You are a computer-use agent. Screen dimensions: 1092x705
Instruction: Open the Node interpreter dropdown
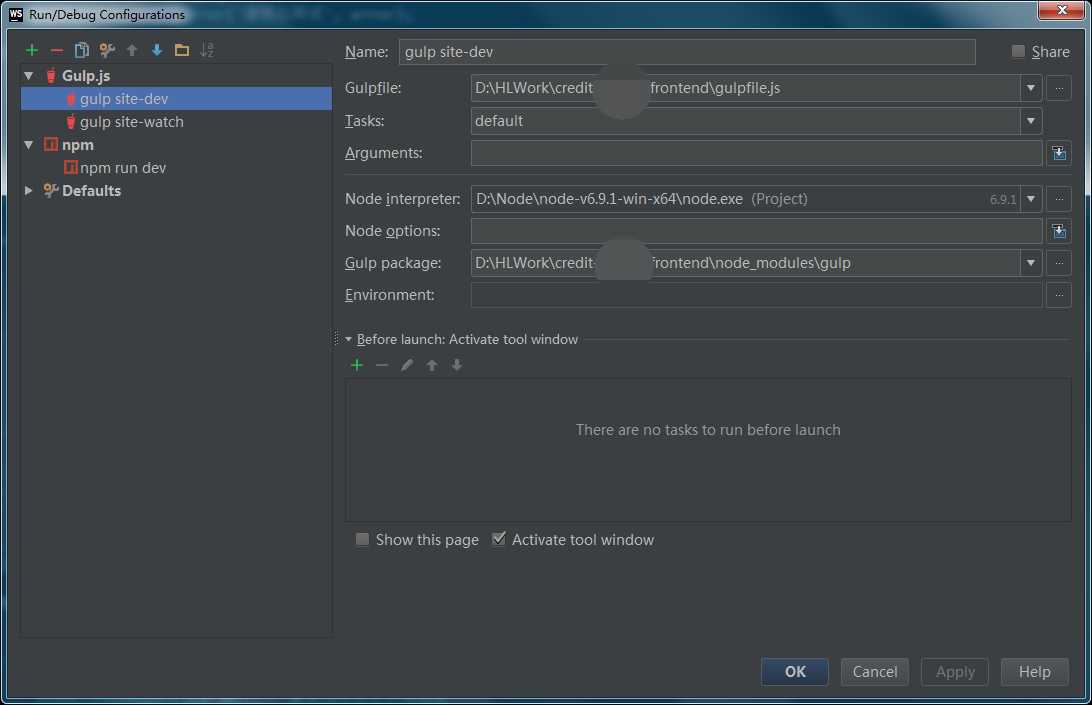pos(1031,199)
